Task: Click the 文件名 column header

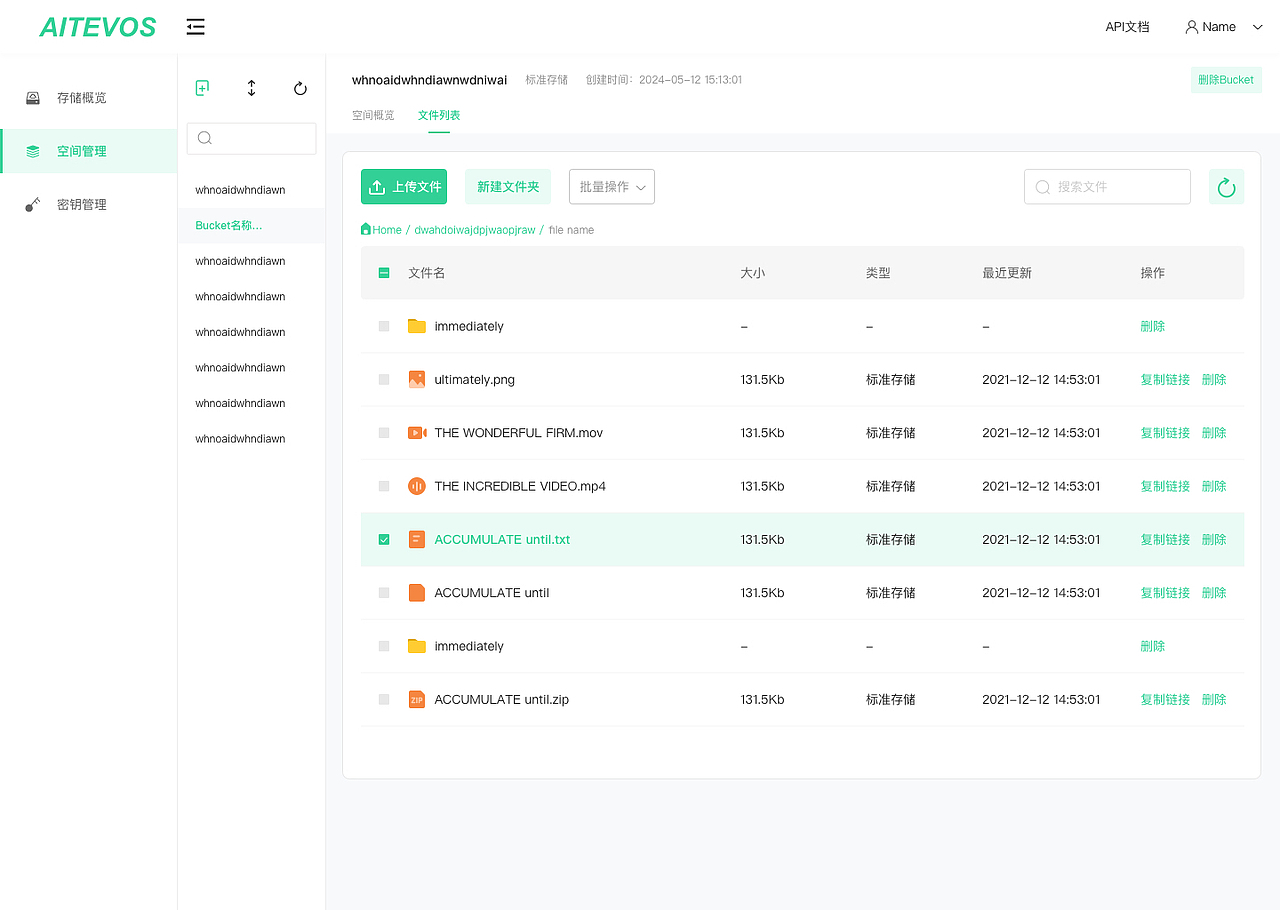Action: point(427,273)
